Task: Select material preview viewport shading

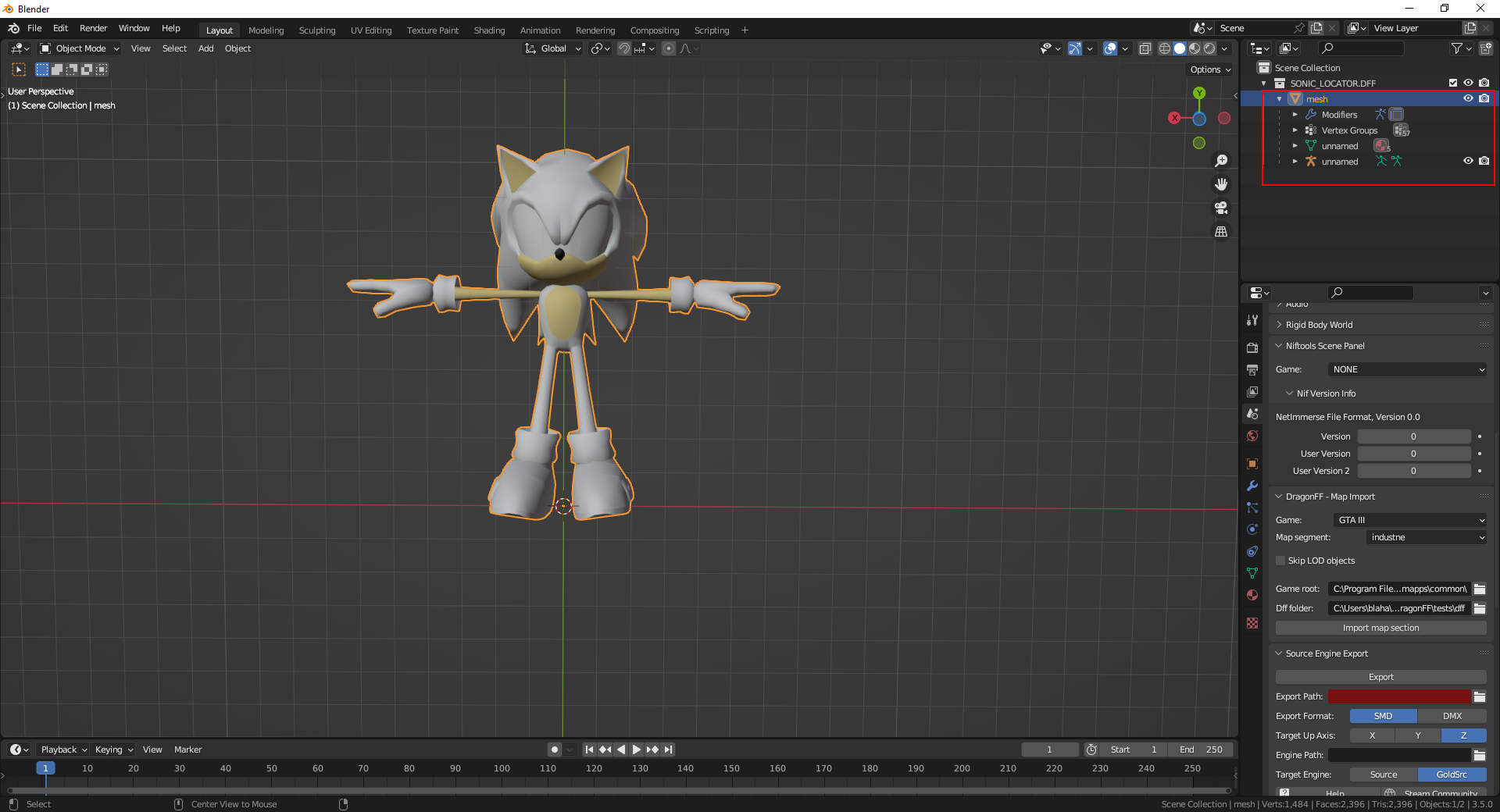Action: [x=1195, y=48]
